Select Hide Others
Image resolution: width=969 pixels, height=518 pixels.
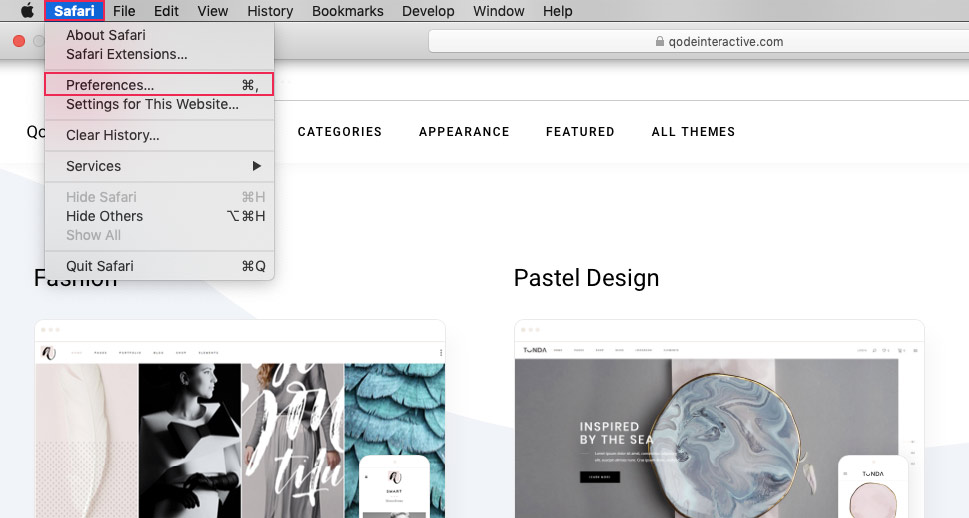(159, 216)
